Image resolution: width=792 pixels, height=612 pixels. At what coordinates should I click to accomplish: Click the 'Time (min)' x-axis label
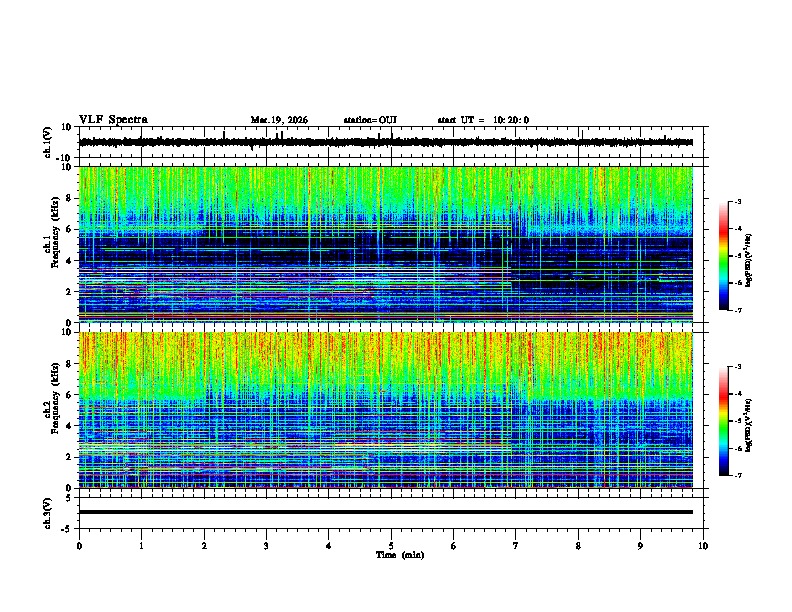point(400,555)
